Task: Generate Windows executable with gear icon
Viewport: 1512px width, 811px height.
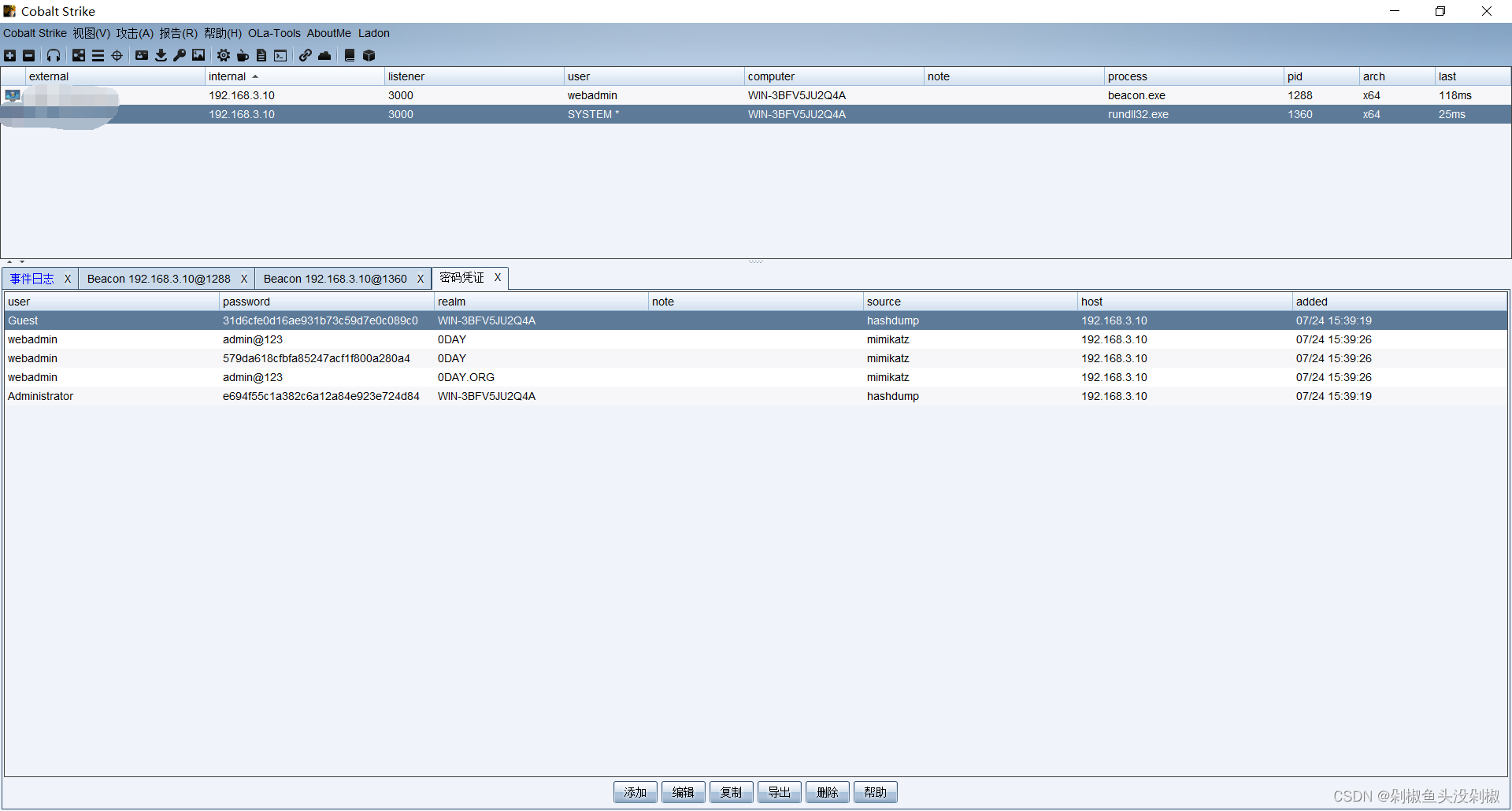Action: [x=224, y=55]
